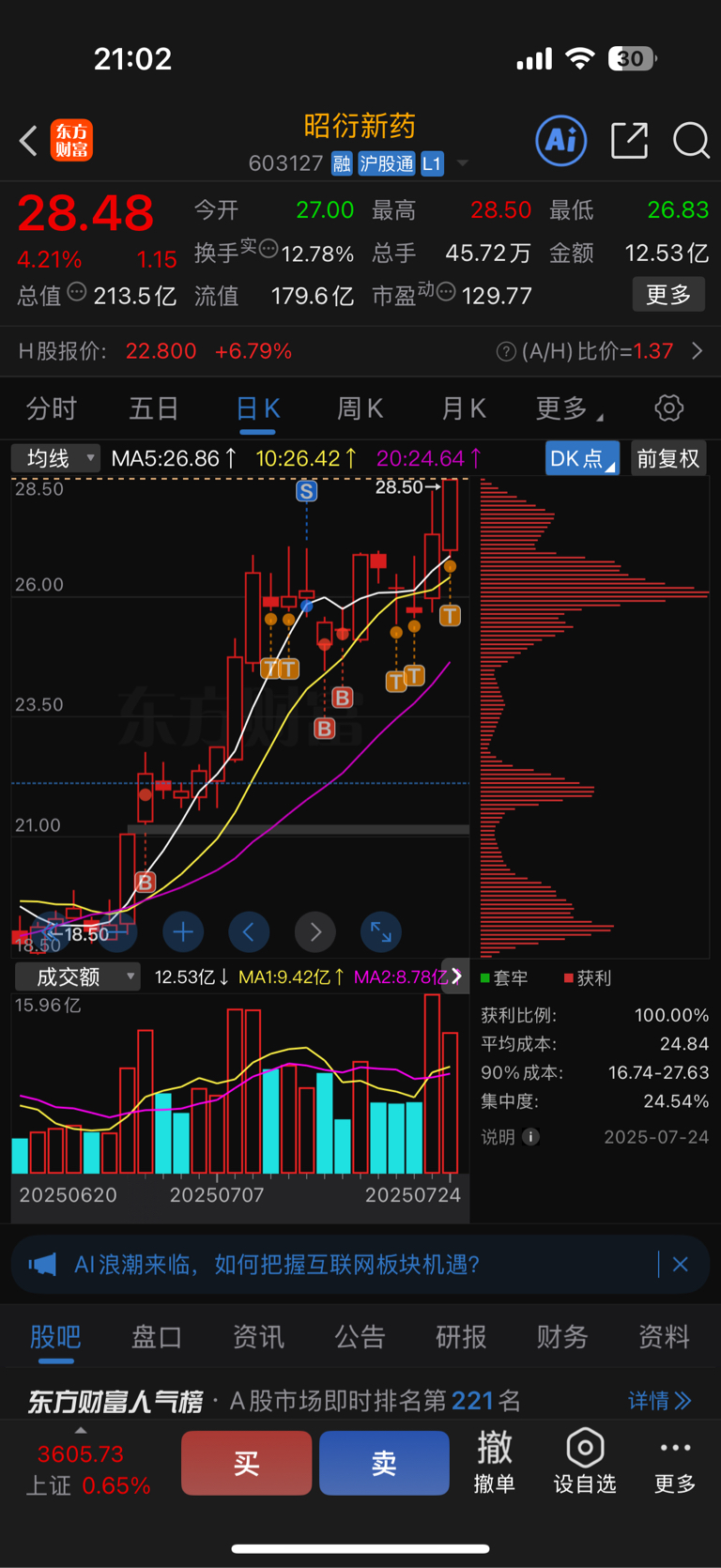Viewport: 721px width, 1568px height.
Task: Tap the 换手 12.78% value
Action: click(x=318, y=254)
